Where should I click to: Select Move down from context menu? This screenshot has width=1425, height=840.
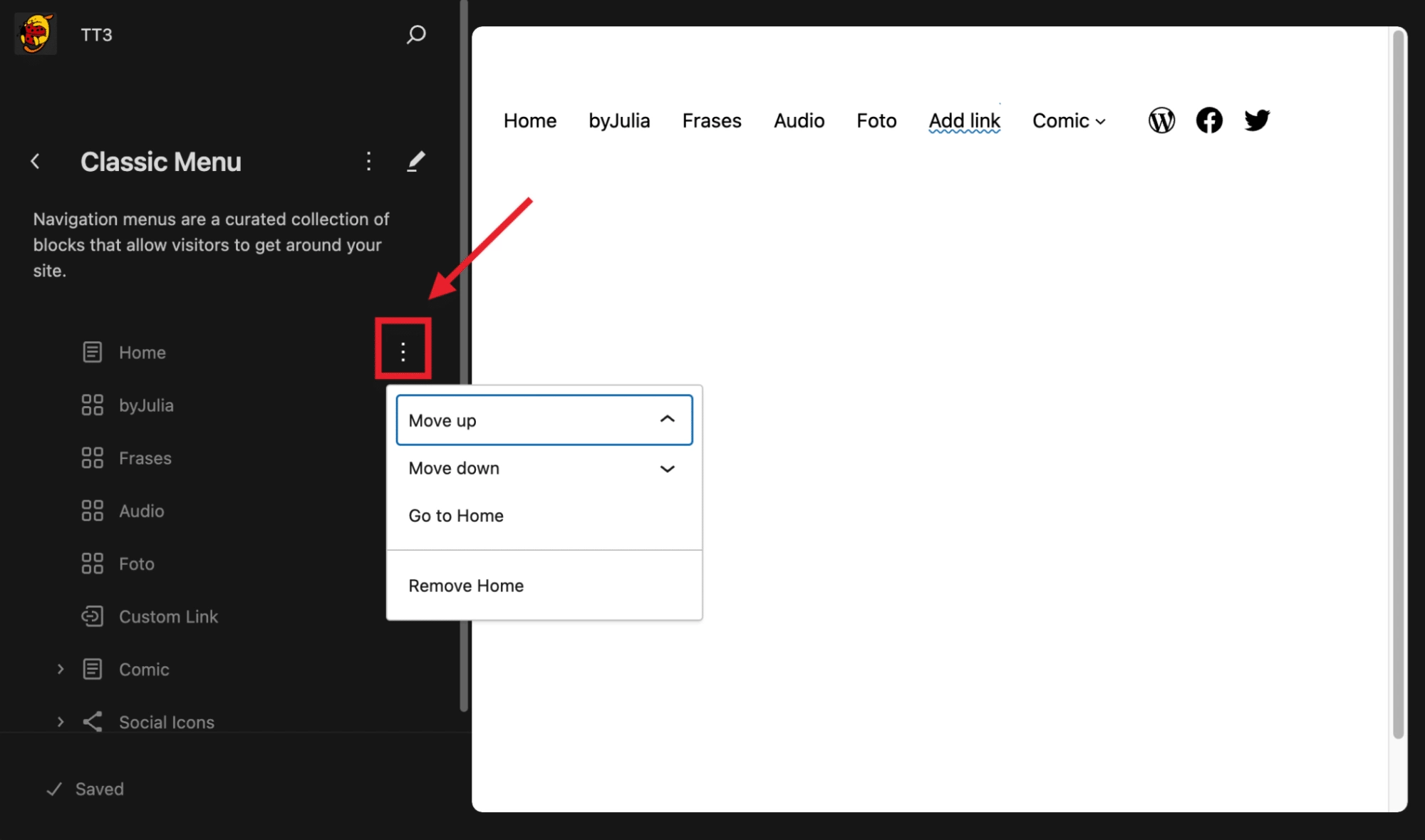pos(543,467)
